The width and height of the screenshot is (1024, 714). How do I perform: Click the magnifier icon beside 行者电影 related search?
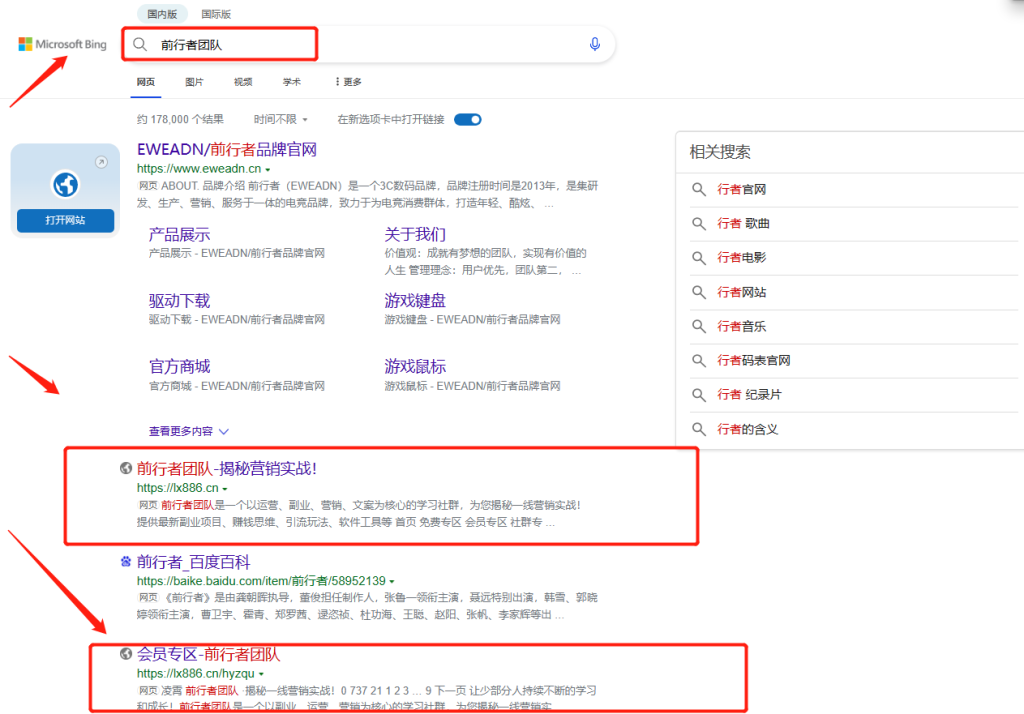[x=699, y=257]
